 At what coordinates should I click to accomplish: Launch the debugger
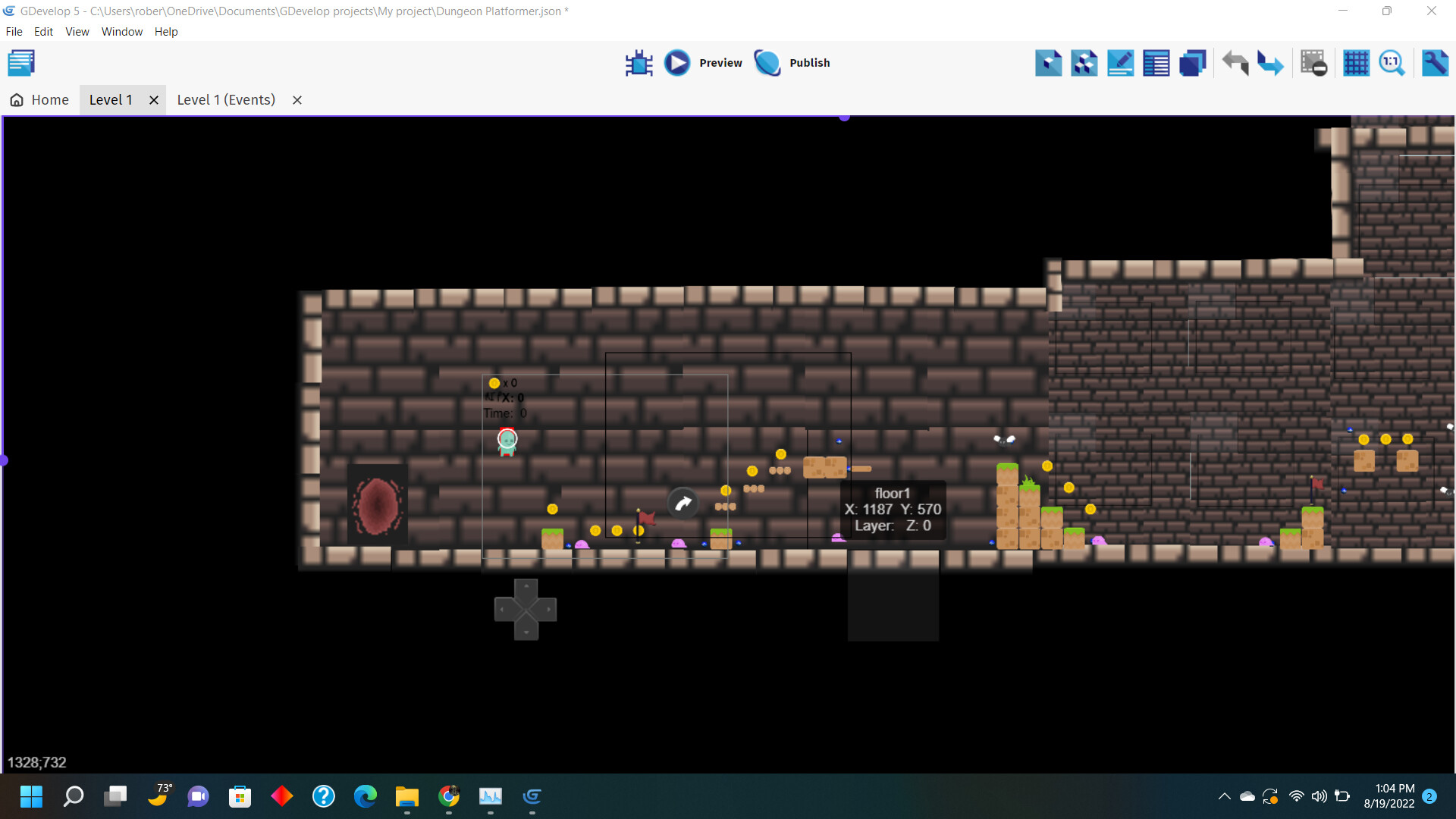point(639,63)
